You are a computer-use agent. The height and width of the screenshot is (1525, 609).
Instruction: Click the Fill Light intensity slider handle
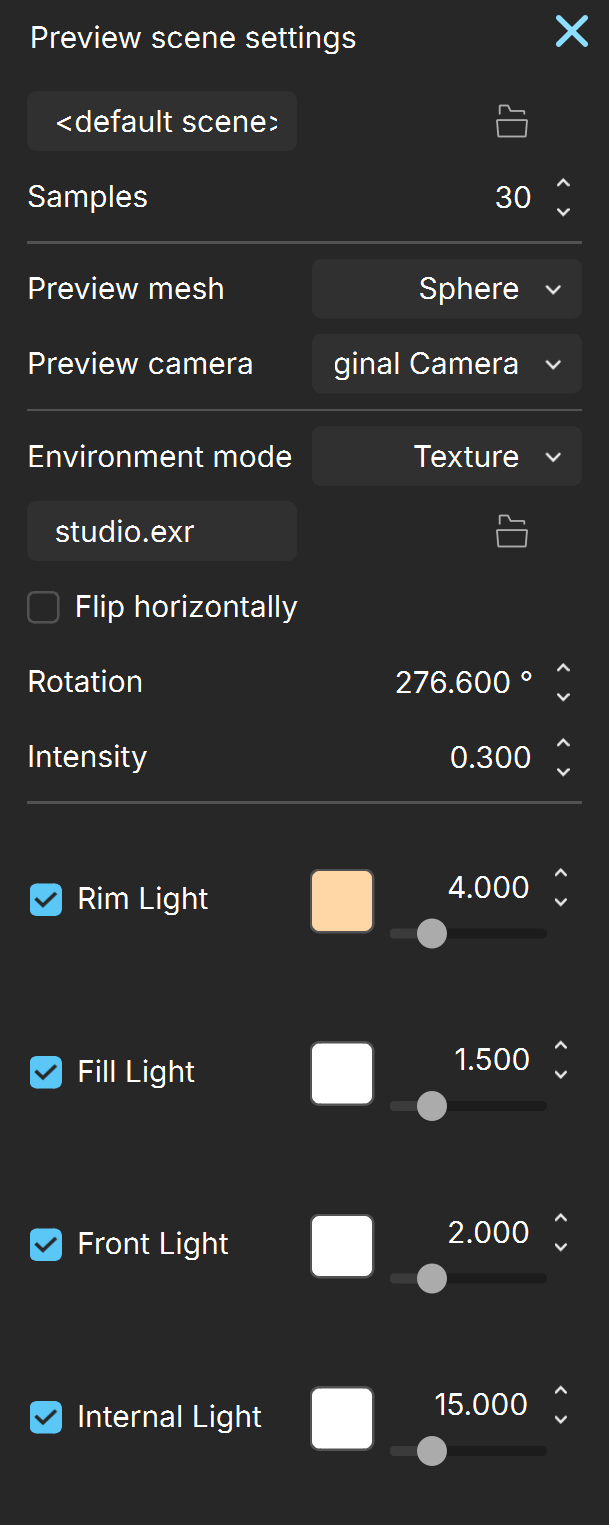click(x=431, y=1106)
